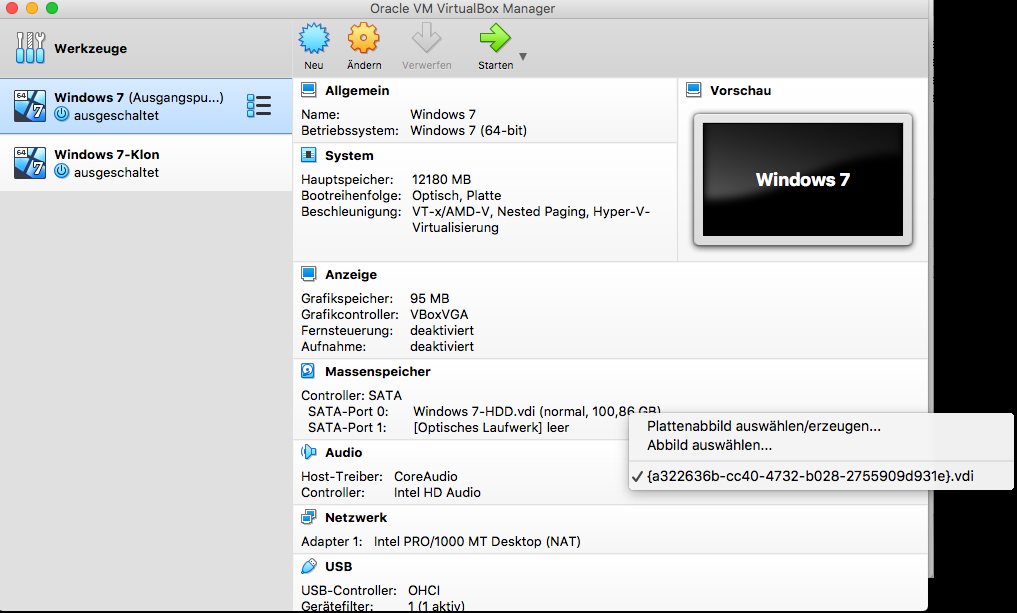1017x613 pixels.
Task: Click the power-state icon under Windows 7
Action: pos(62,115)
